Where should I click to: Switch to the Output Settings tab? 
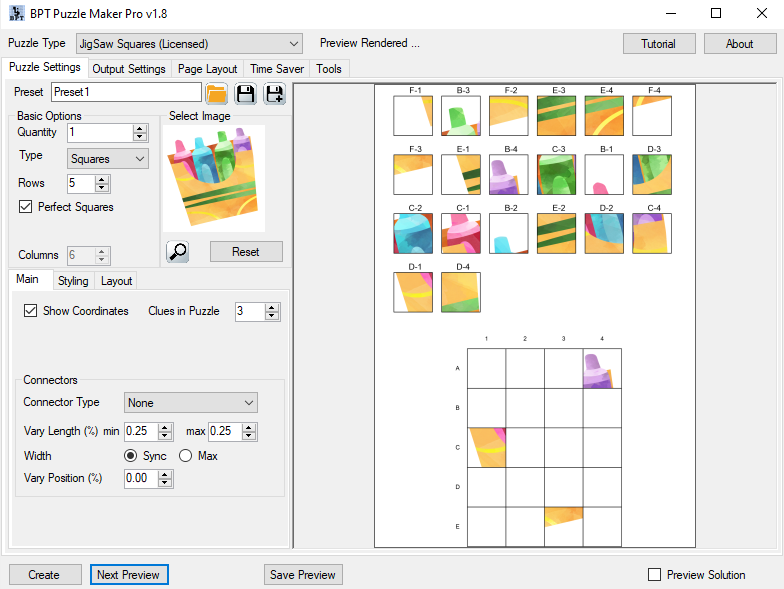(129, 69)
